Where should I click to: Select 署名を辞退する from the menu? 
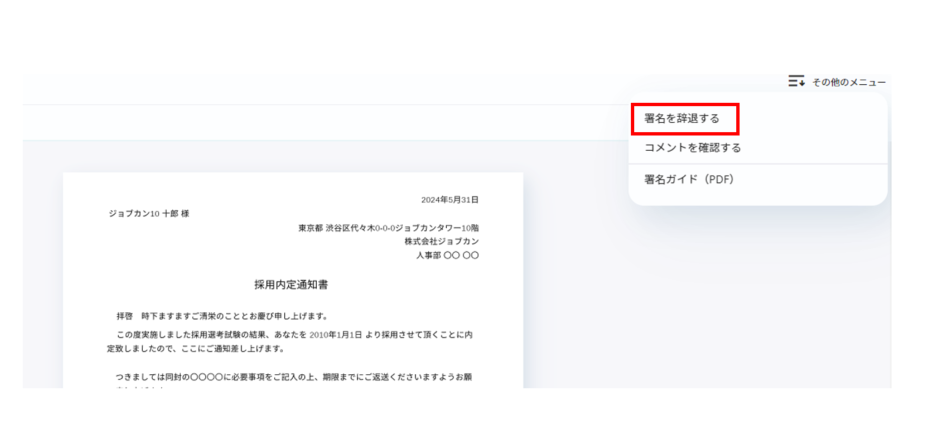pyautogui.click(x=682, y=119)
